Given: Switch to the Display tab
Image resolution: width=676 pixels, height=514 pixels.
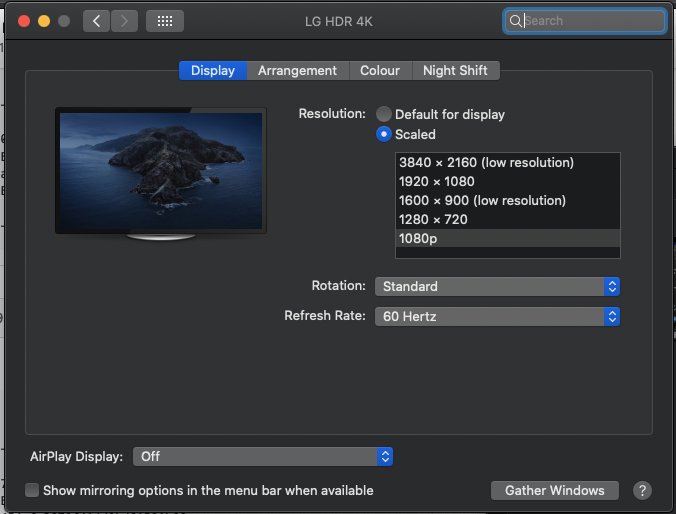Looking at the screenshot, I should pos(213,70).
